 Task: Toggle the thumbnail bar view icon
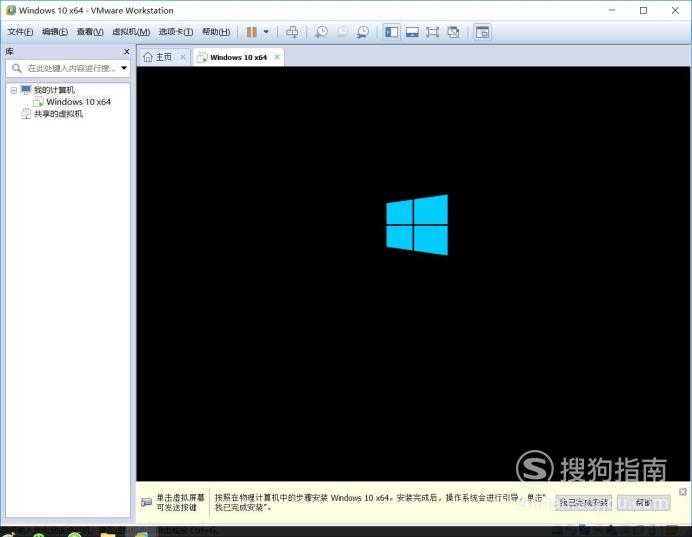tap(412, 32)
